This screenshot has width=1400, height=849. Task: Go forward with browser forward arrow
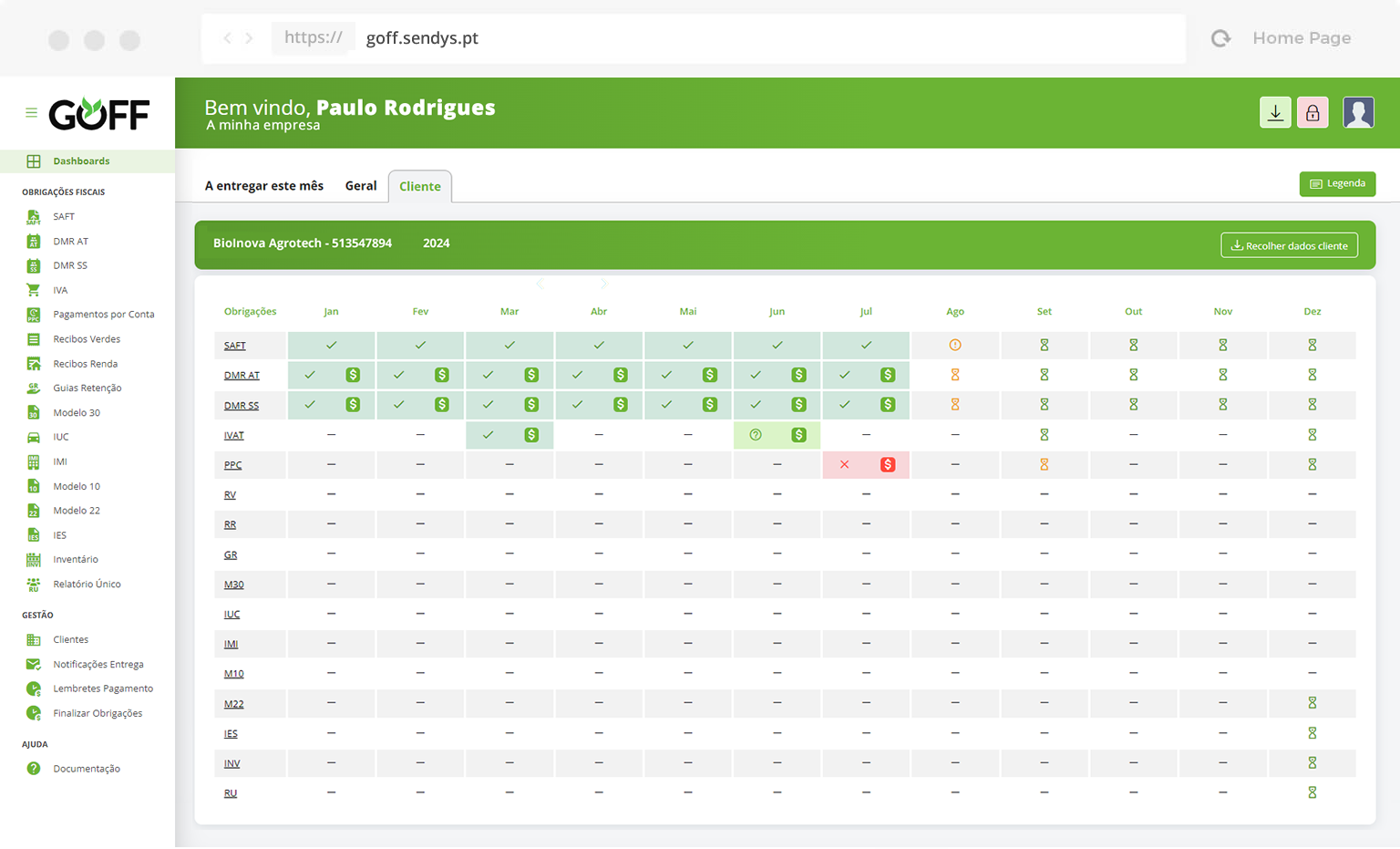click(249, 38)
